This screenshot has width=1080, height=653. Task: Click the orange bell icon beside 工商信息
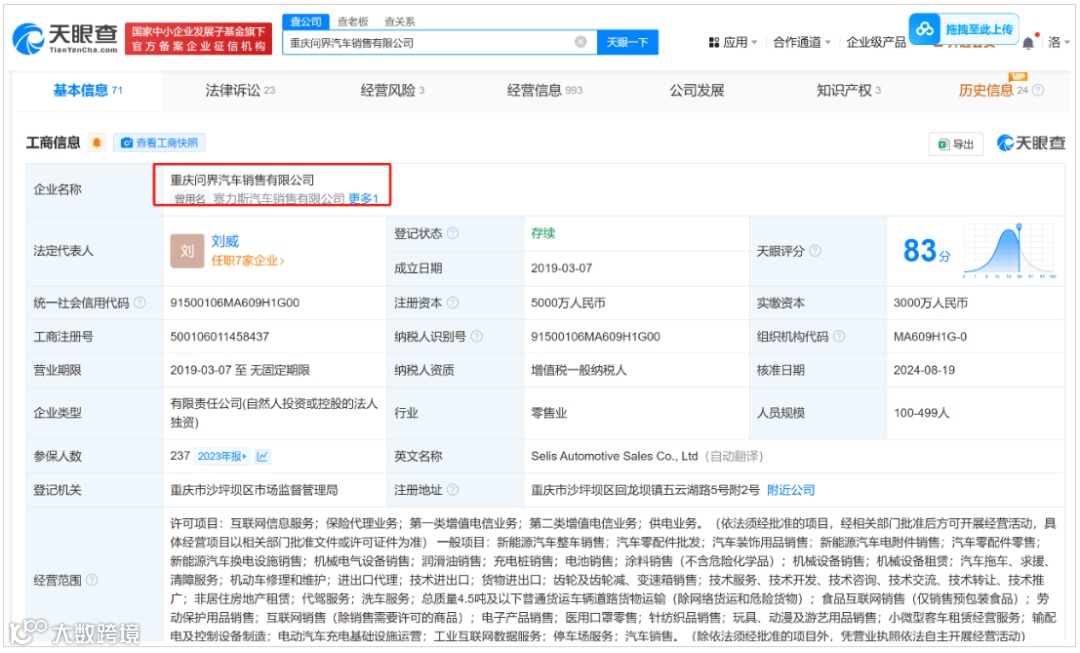[97, 143]
